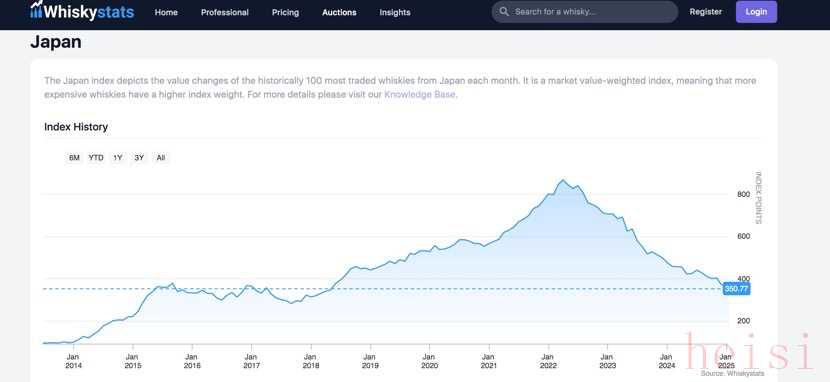
Task: Click the chart peak near Jan 2022
Action: (x=563, y=180)
